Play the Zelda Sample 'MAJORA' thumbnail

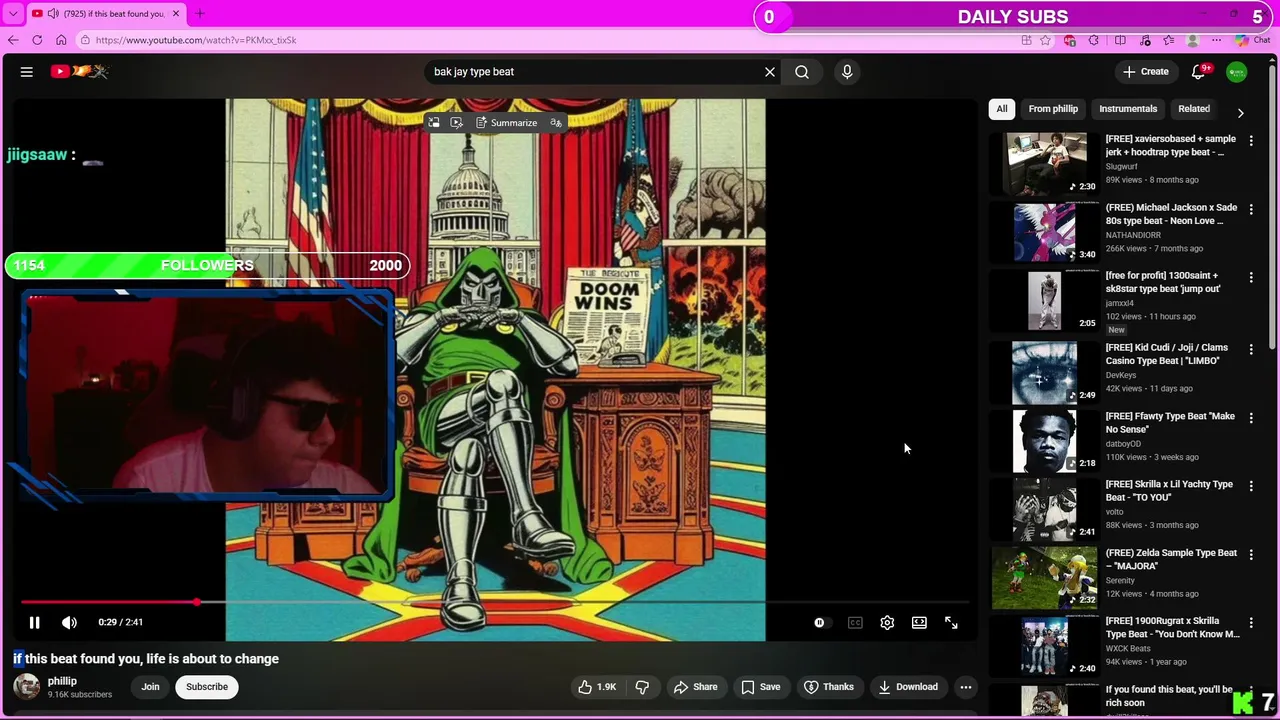[1044, 577]
